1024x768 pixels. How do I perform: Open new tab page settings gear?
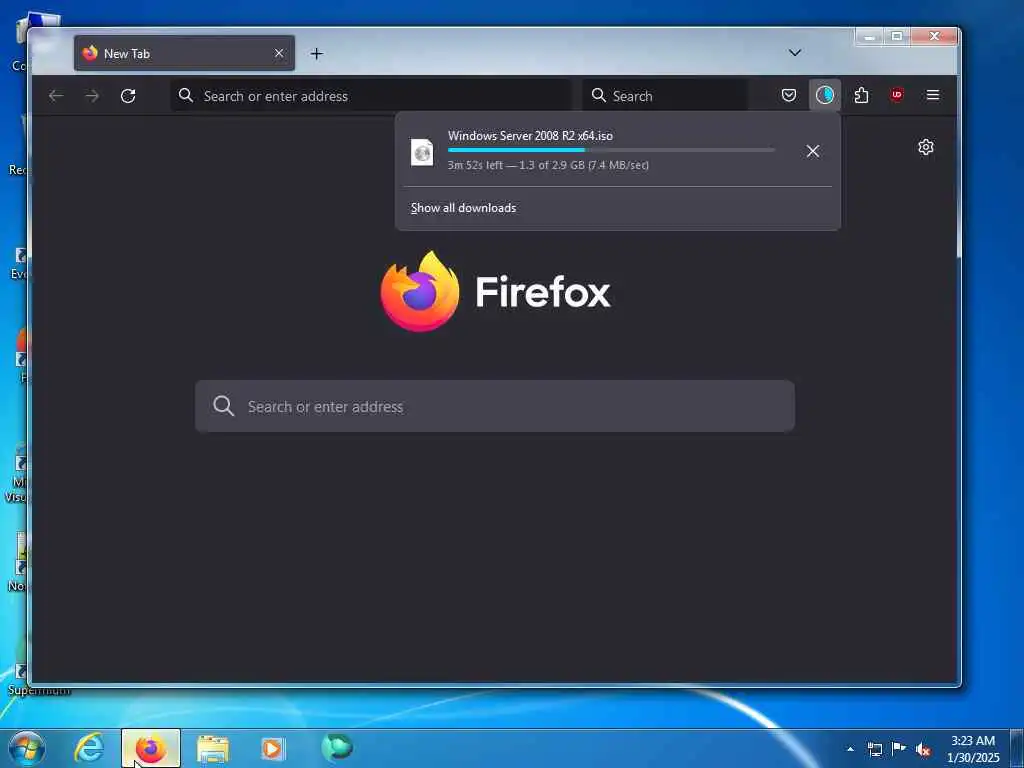[x=925, y=147]
